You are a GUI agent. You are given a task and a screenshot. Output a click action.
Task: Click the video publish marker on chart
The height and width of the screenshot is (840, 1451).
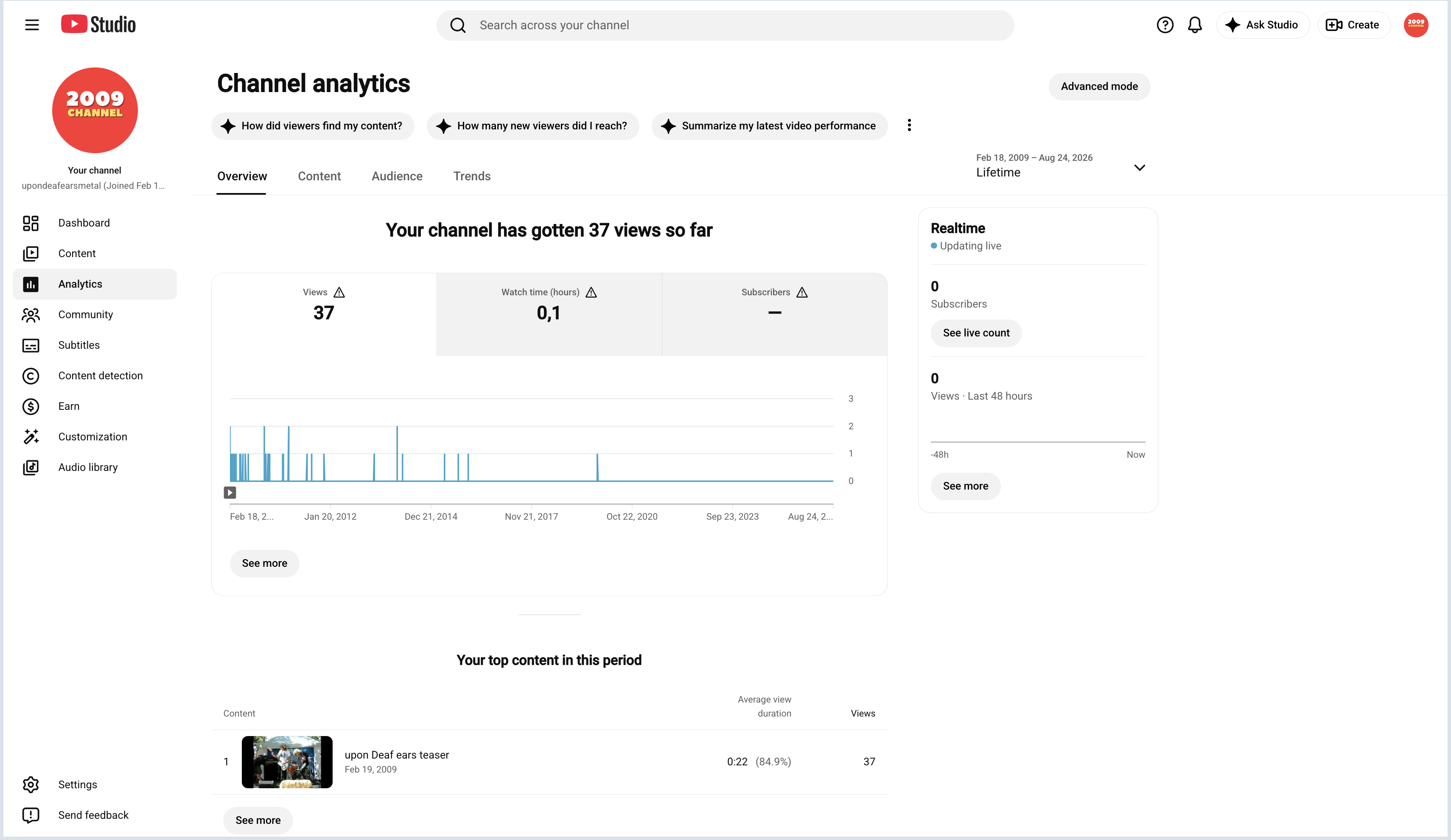pyautogui.click(x=230, y=492)
